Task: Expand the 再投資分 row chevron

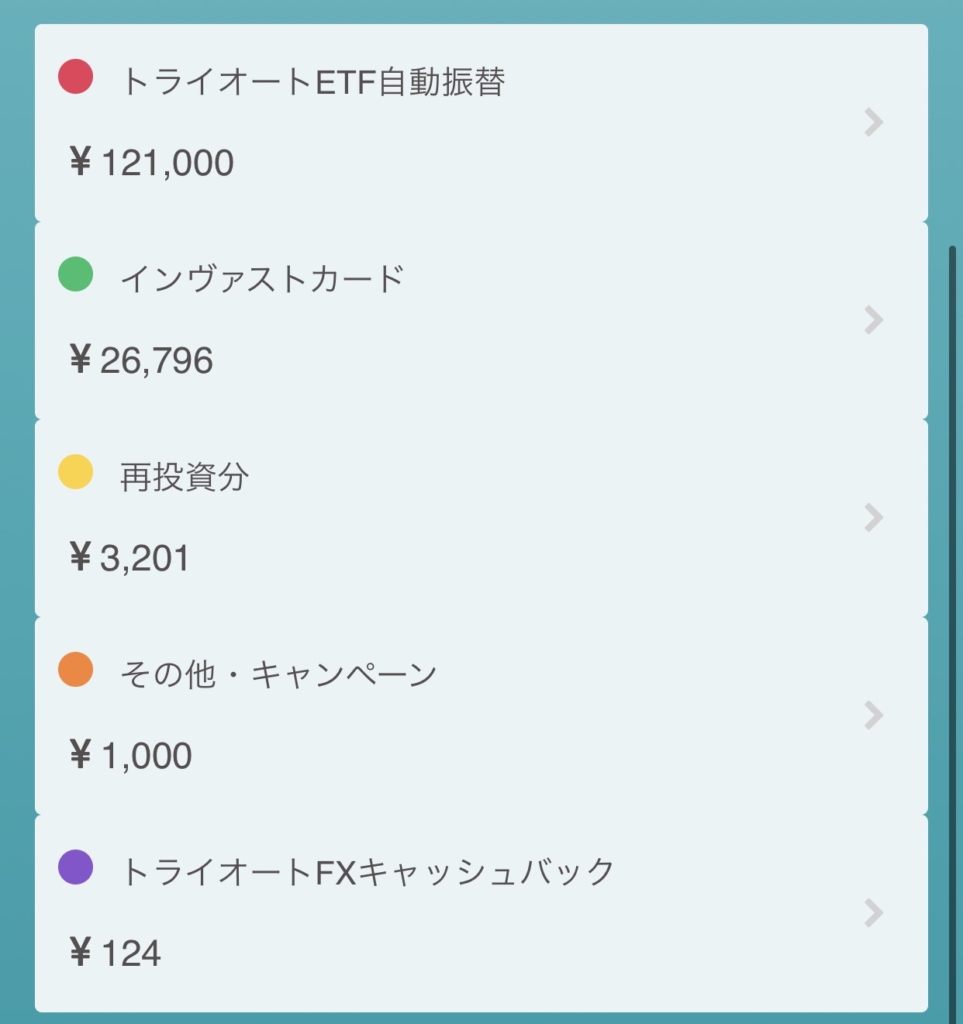Action: coord(874,517)
